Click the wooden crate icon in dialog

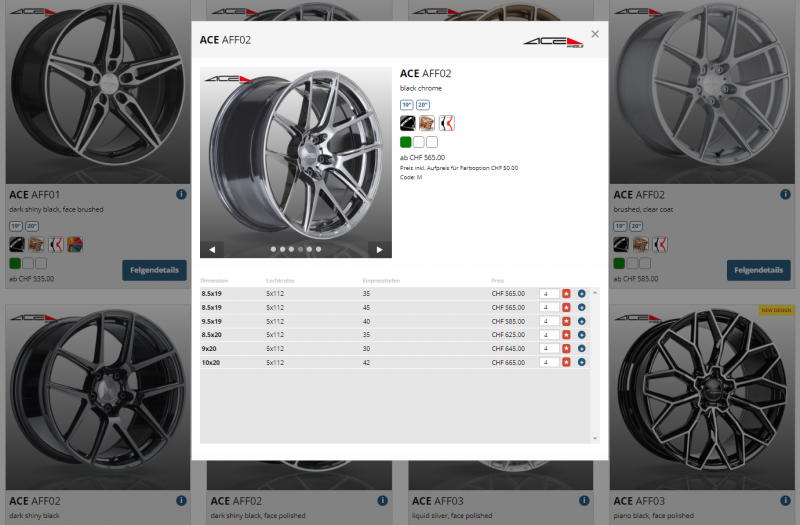[x=427, y=123]
